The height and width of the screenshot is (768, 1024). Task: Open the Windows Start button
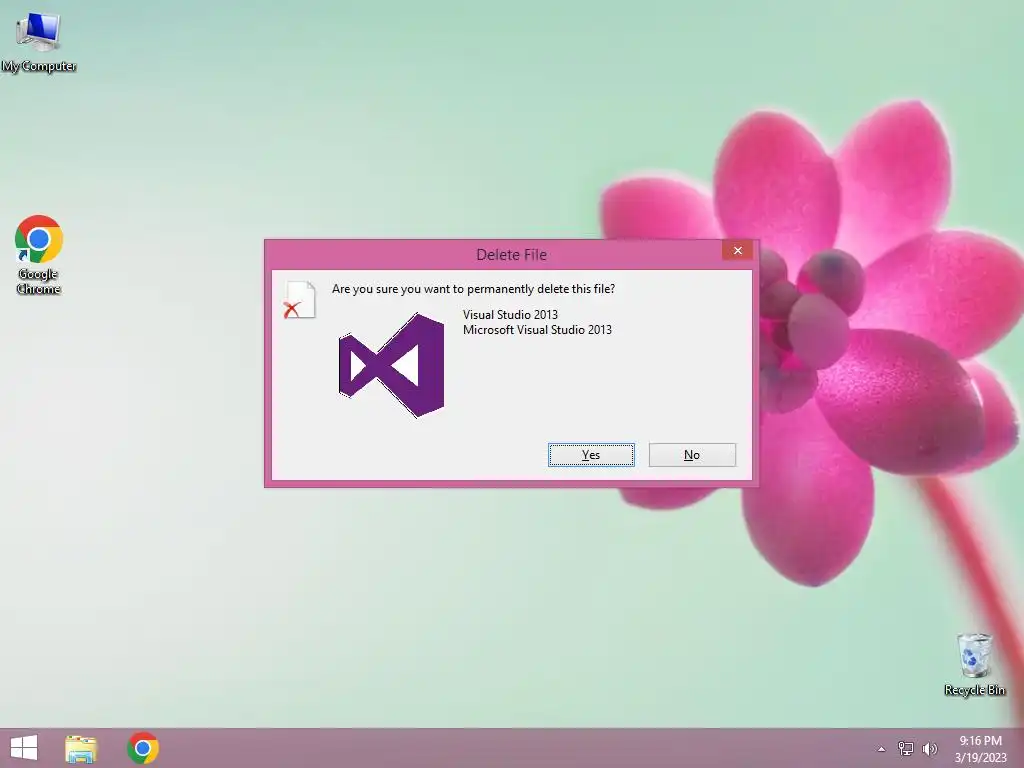point(24,748)
